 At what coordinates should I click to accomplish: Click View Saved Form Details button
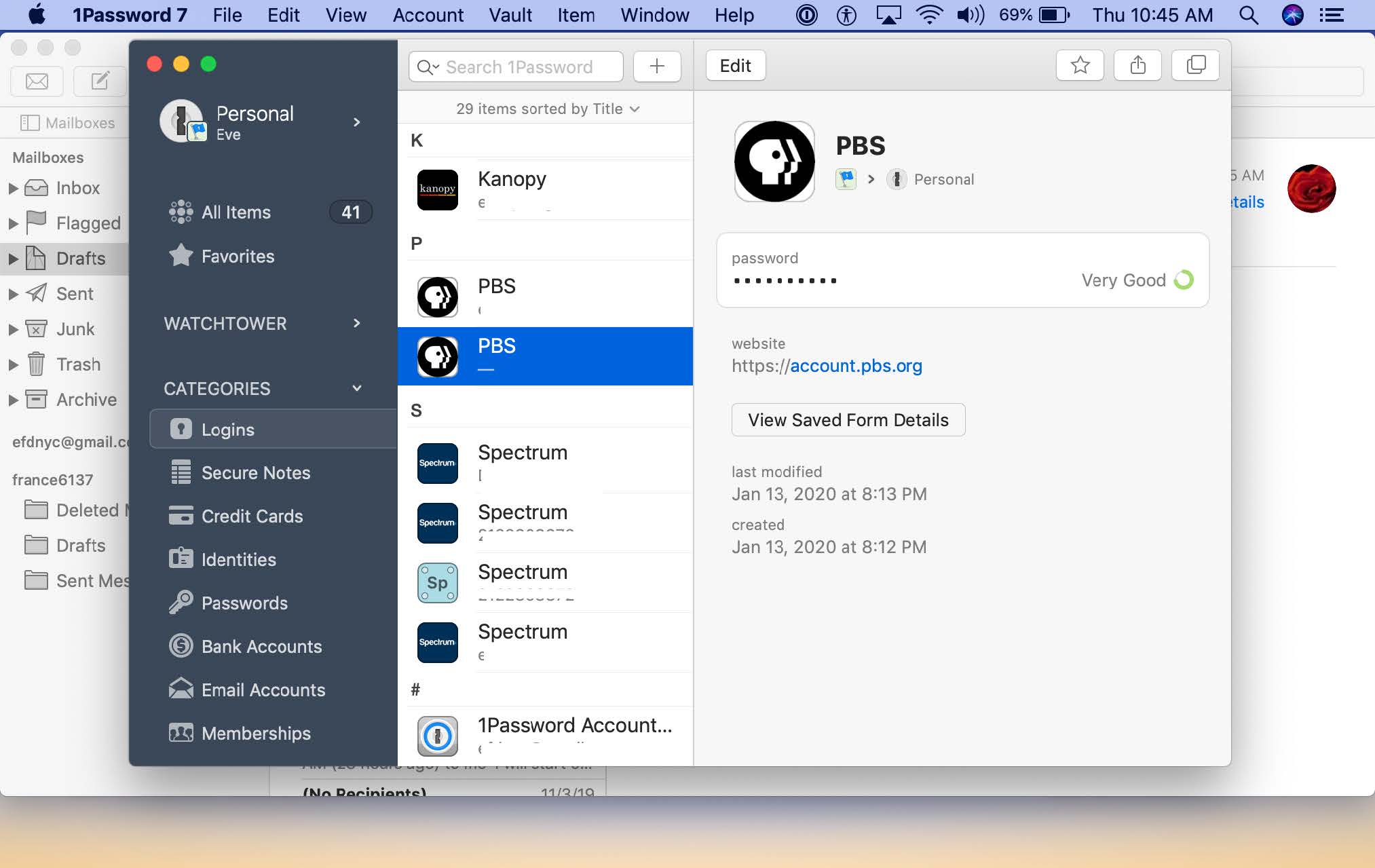click(848, 419)
